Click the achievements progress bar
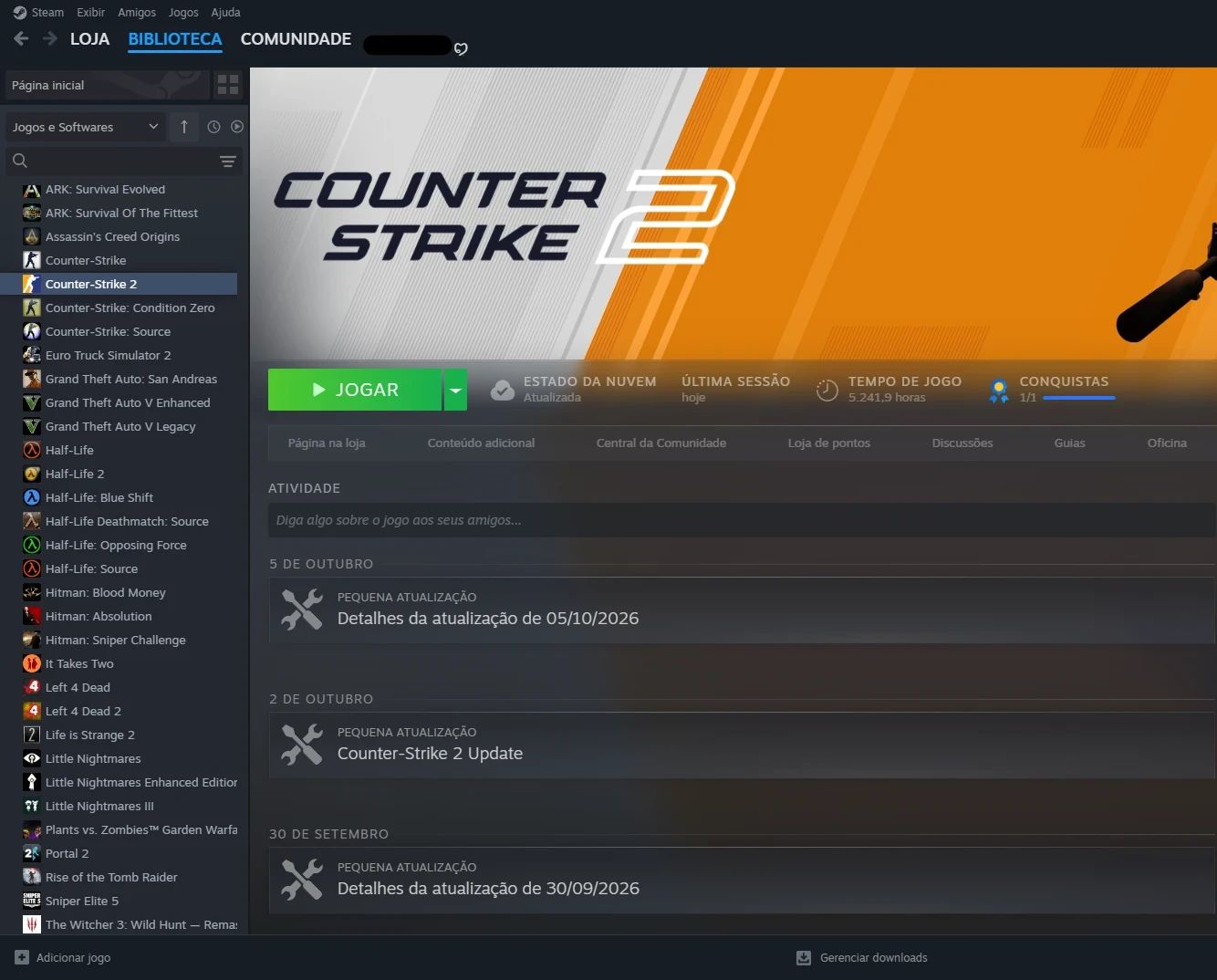This screenshot has width=1217, height=980. pos(1079,398)
